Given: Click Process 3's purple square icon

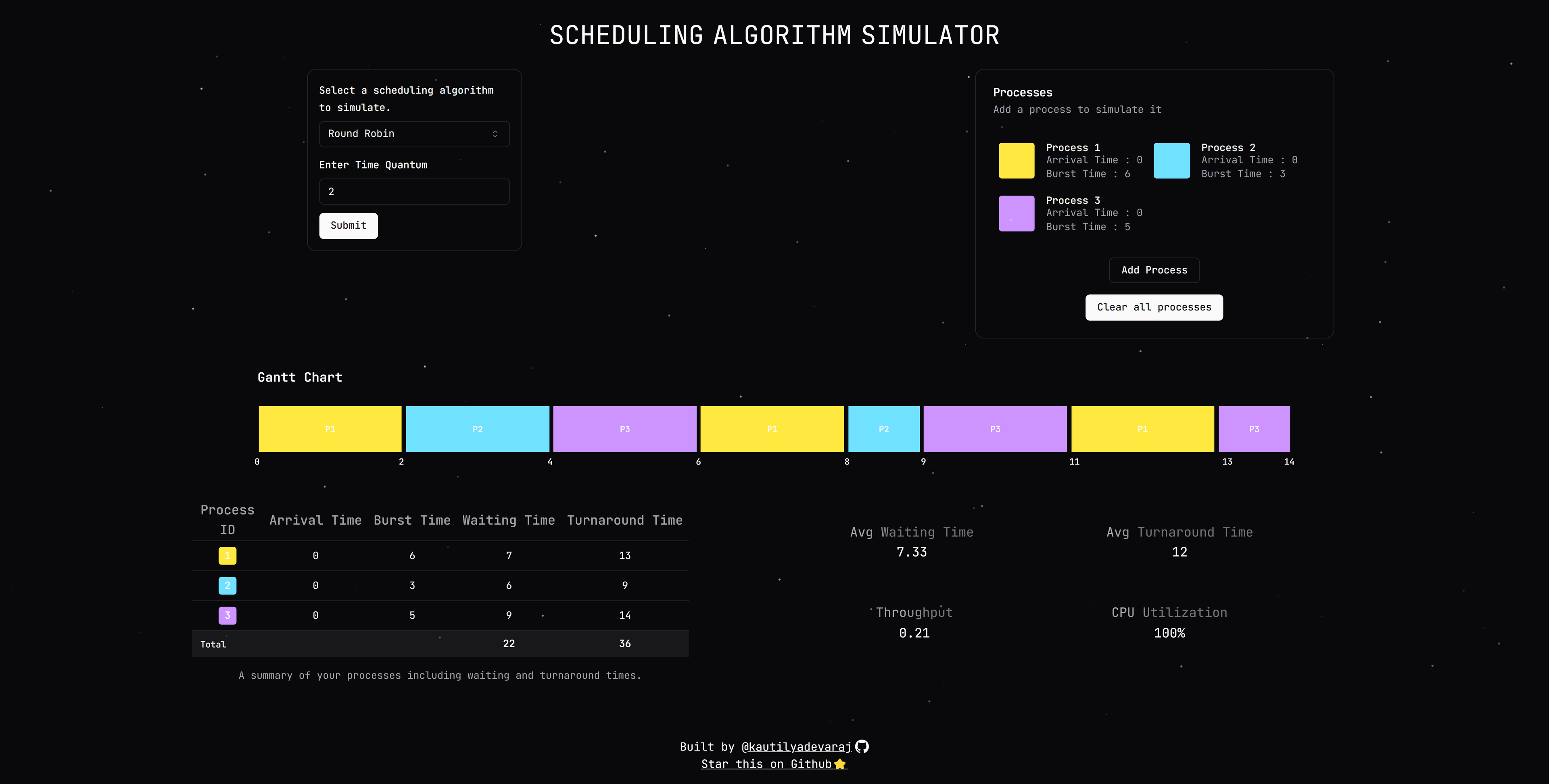Looking at the screenshot, I should 1016,213.
